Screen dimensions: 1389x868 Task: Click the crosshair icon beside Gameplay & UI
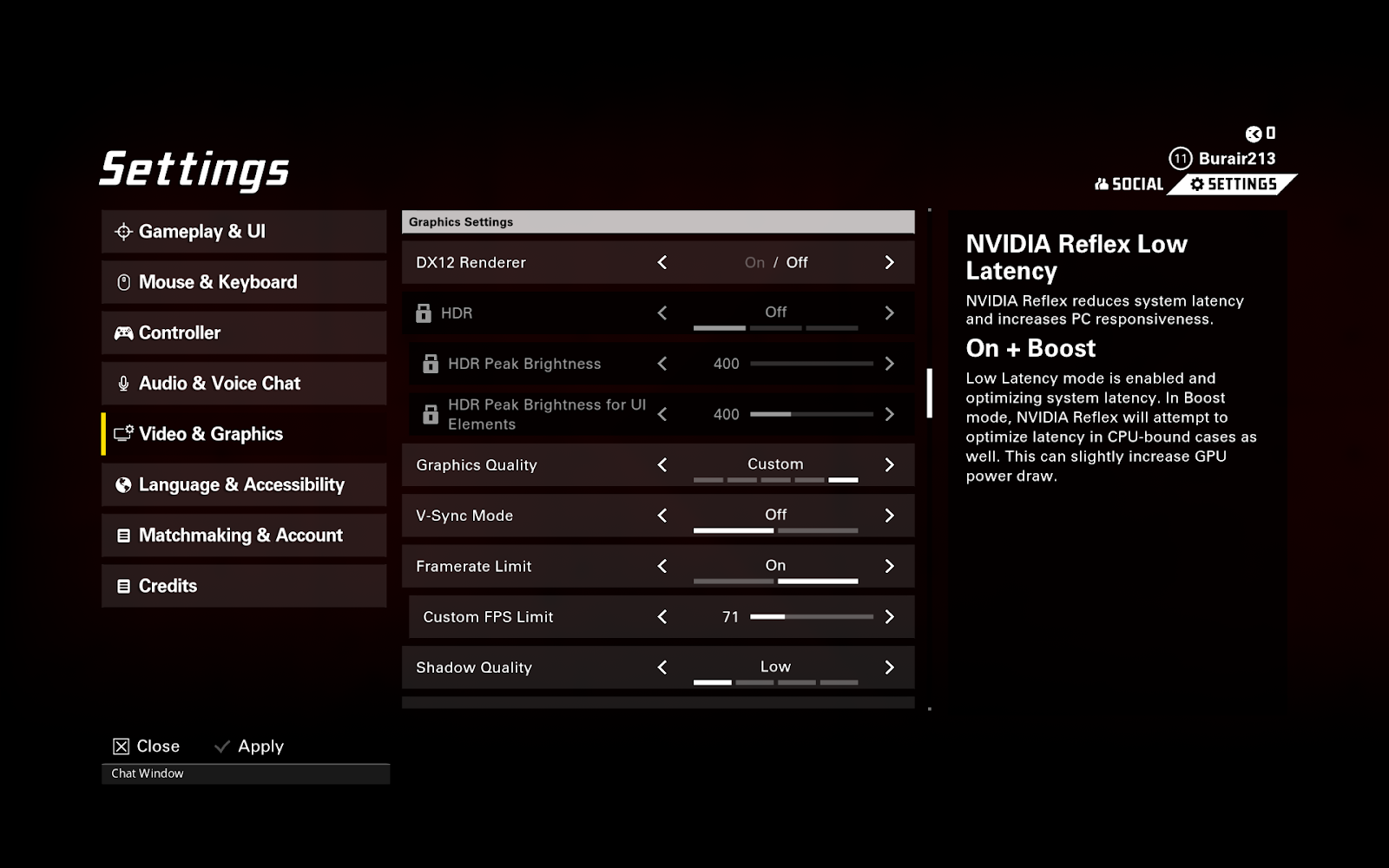(123, 232)
